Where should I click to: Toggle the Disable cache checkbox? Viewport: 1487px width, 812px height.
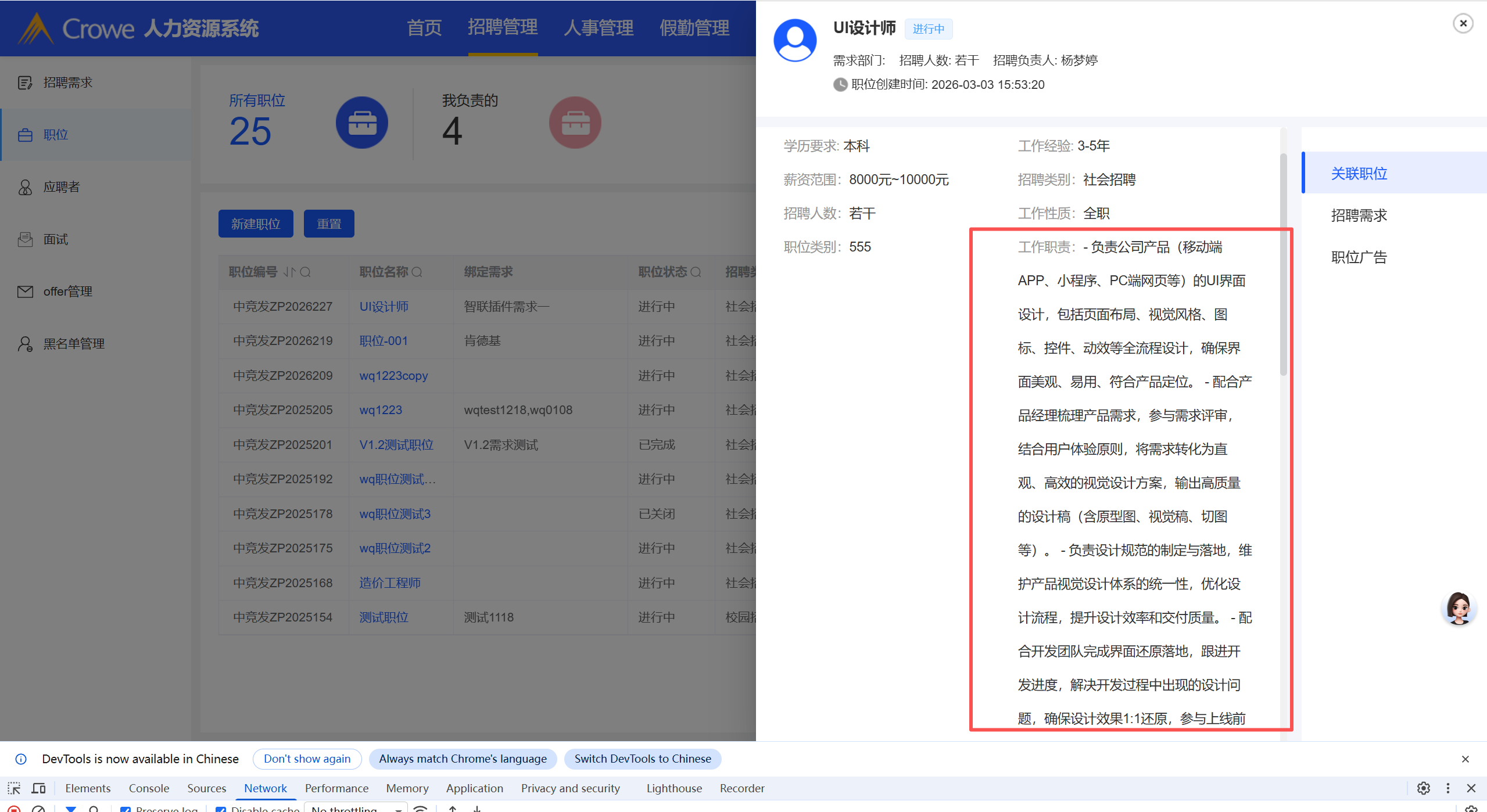click(x=221, y=809)
